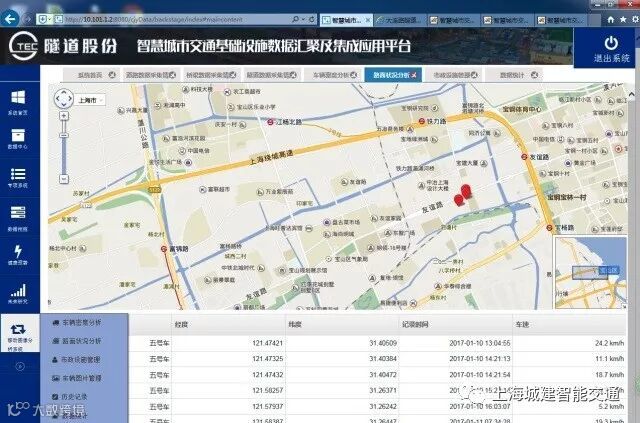Click the browser forward arrow

click(27, 19)
